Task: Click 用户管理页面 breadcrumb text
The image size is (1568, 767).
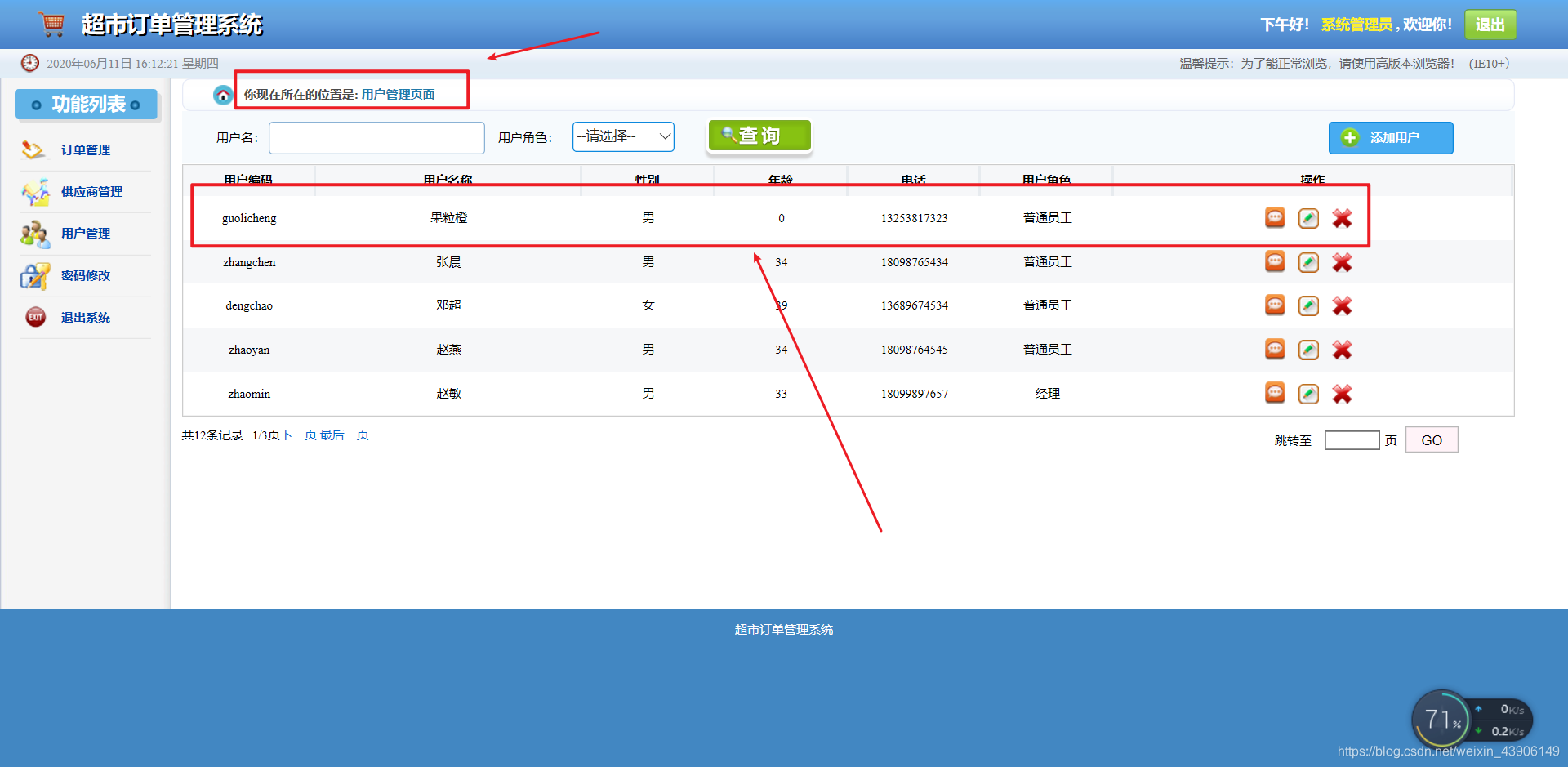Action: (x=399, y=95)
